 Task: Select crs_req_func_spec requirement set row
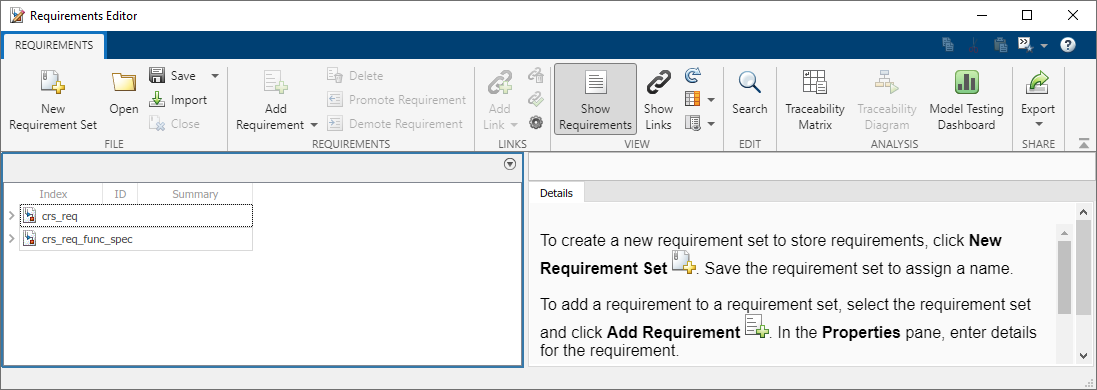click(136, 239)
